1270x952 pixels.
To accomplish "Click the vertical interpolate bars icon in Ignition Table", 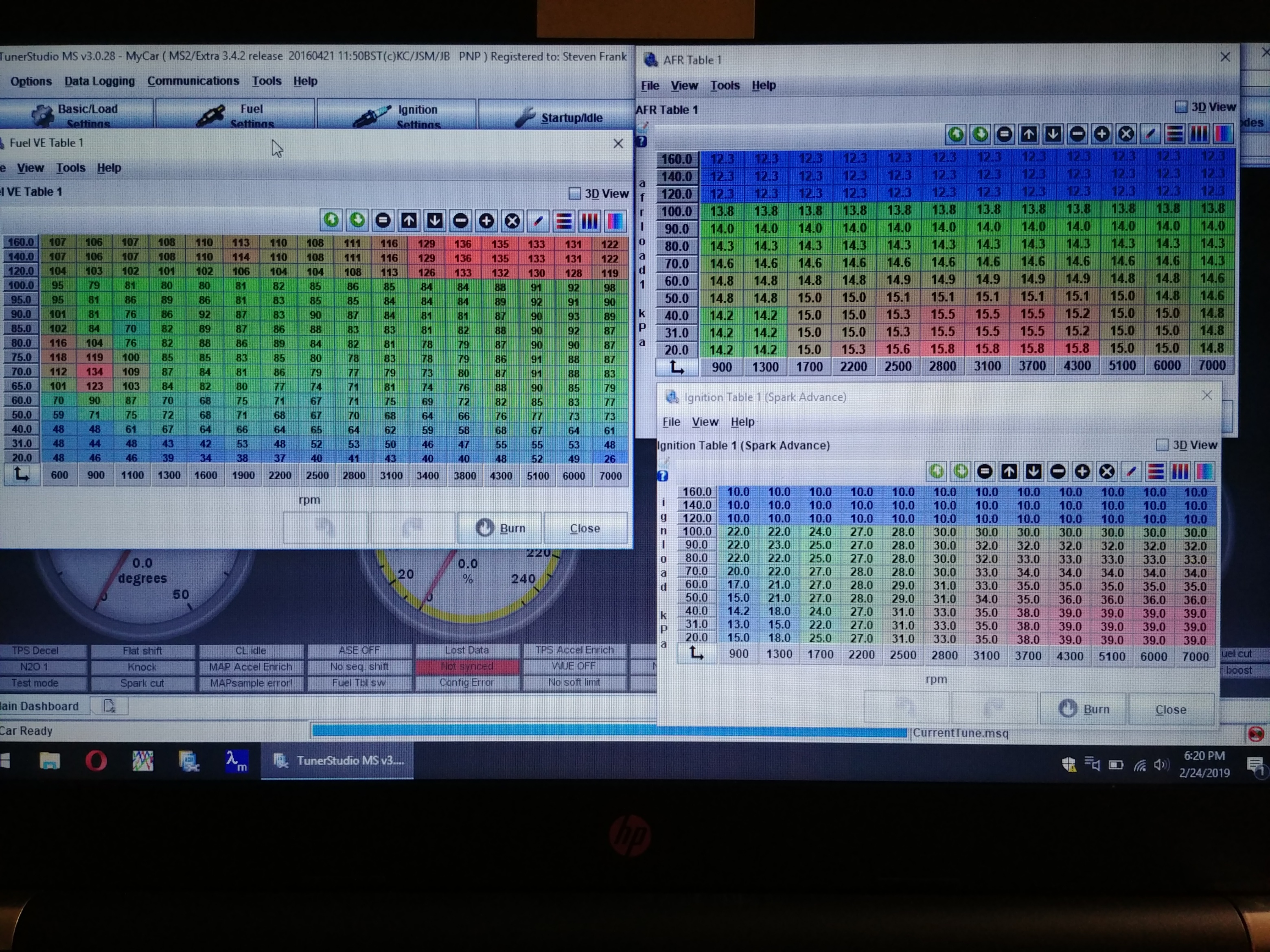I will tap(1180, 472).
